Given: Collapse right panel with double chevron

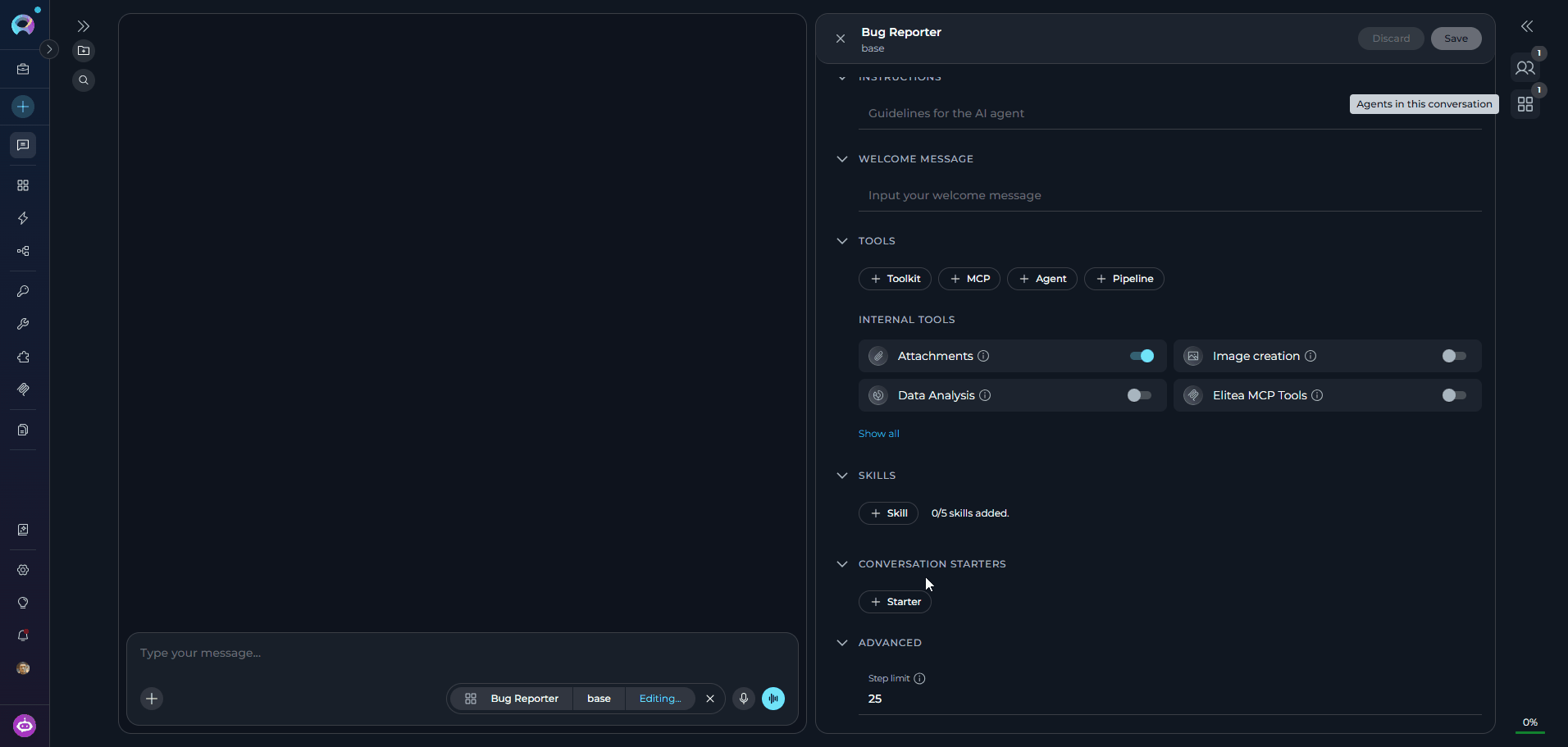Looking at the screenshot, I should point(1527,26).
